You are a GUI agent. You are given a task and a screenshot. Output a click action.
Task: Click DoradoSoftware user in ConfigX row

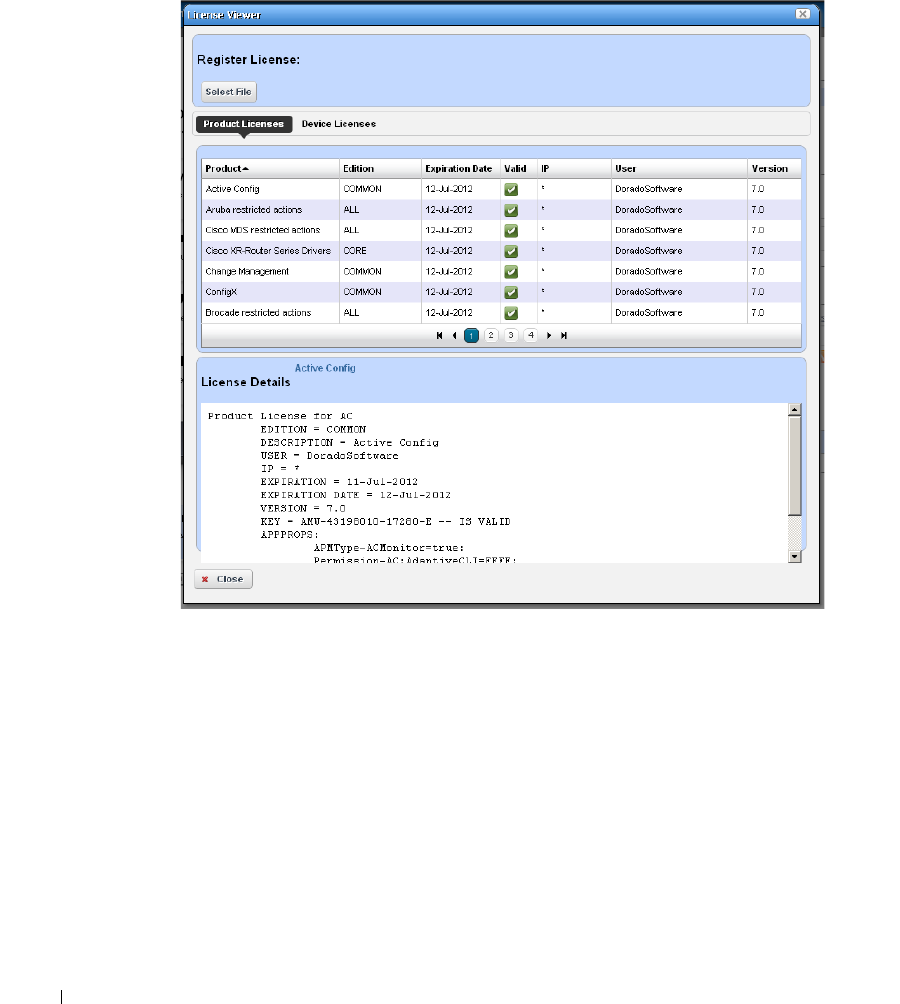tap(648, 292)
